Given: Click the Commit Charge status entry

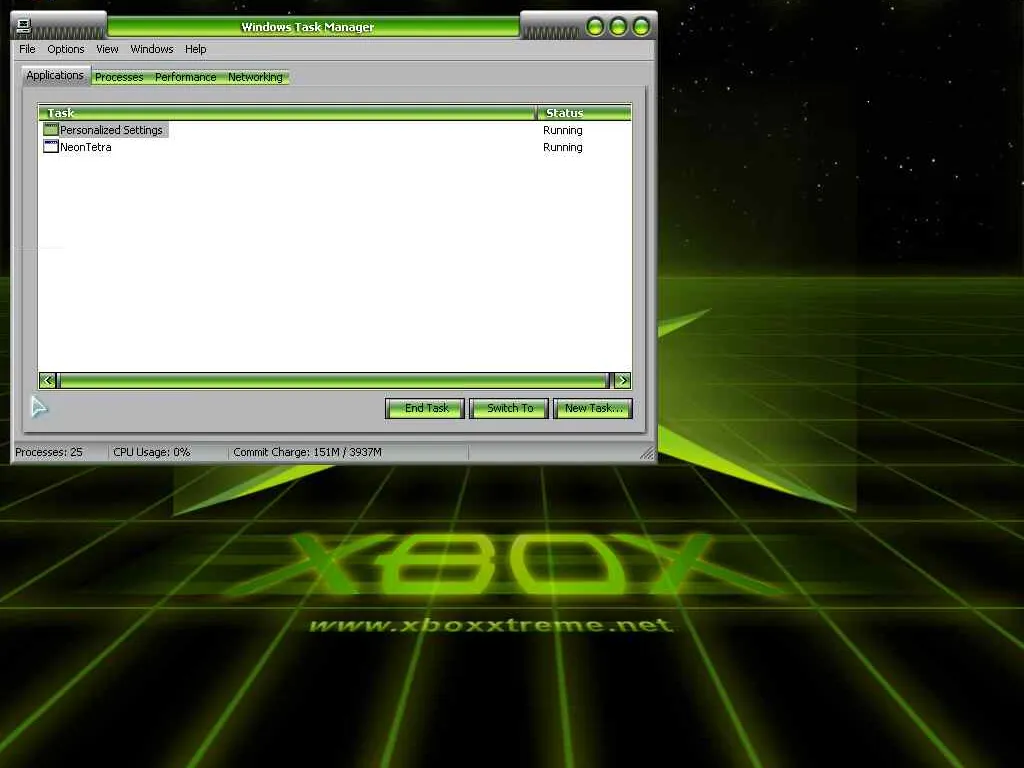Looking at the screenshot, I should (x=308, y=452).
